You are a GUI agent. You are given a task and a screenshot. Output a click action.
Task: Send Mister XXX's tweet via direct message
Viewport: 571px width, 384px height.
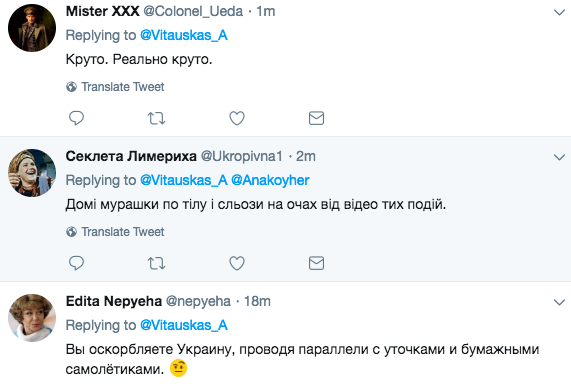click(x=316, y=118)
